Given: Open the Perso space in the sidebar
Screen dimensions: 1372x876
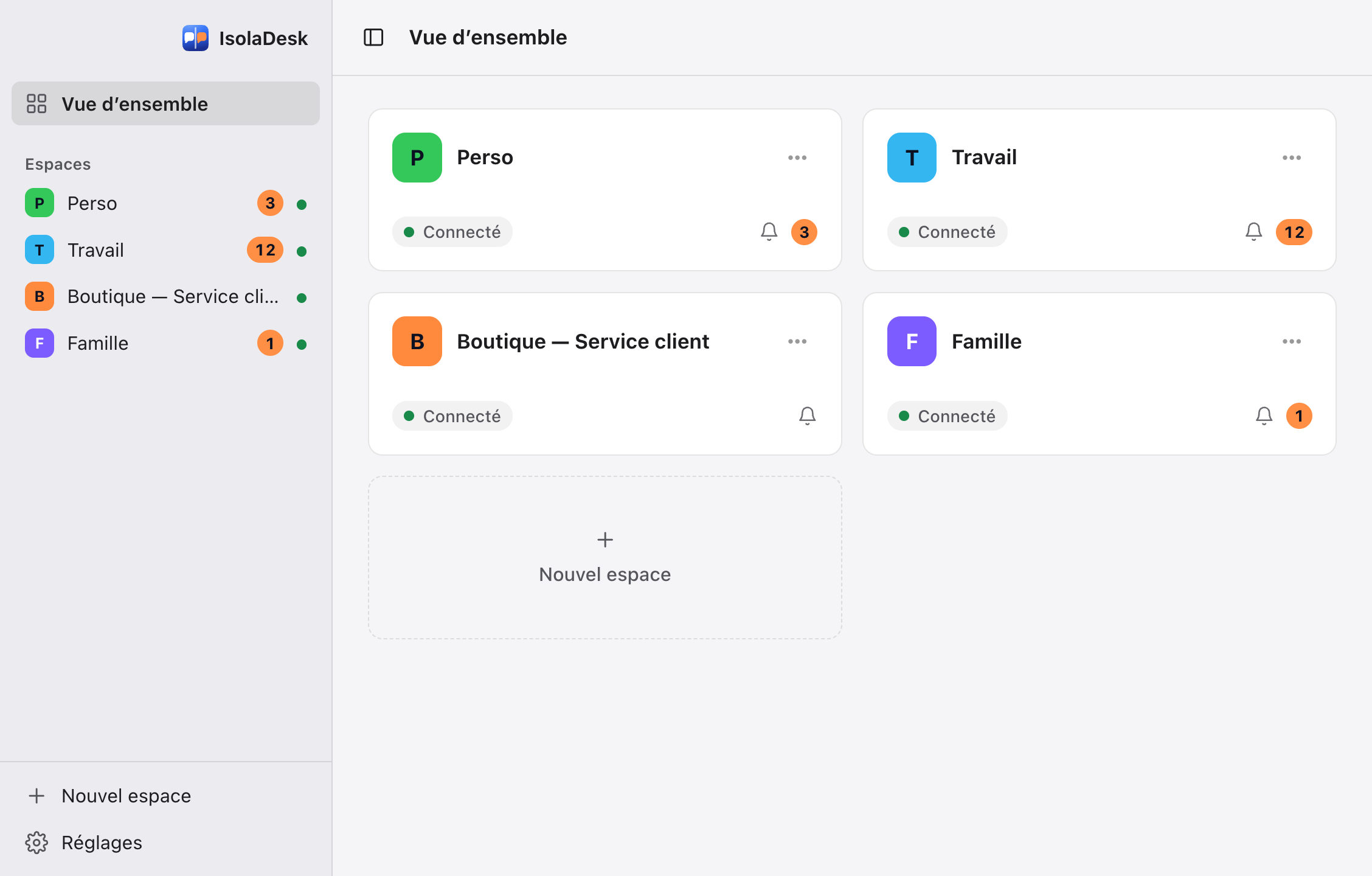Looking at the screenshot, I should 165,203.
